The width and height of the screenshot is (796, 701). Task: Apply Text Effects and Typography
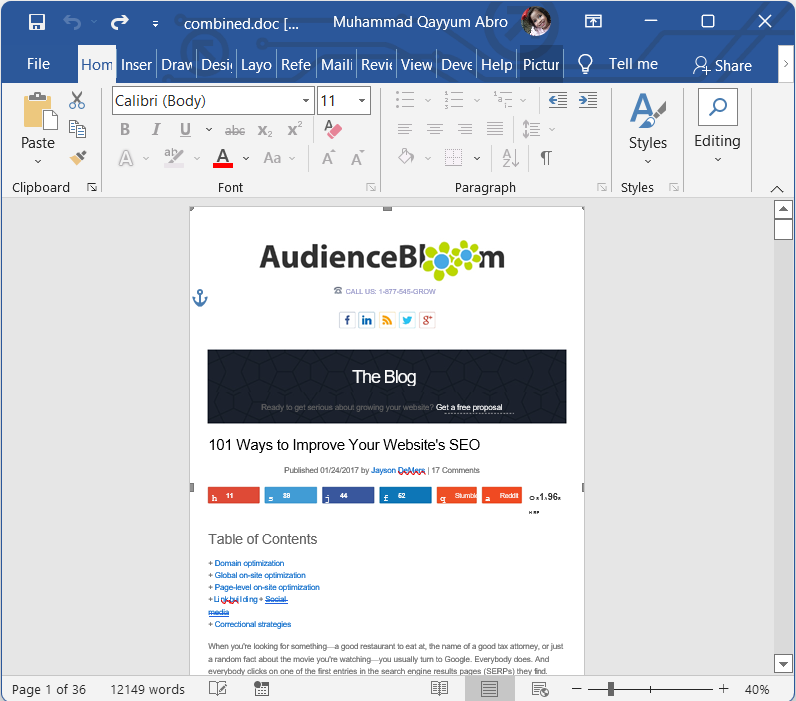pos(126,158)
